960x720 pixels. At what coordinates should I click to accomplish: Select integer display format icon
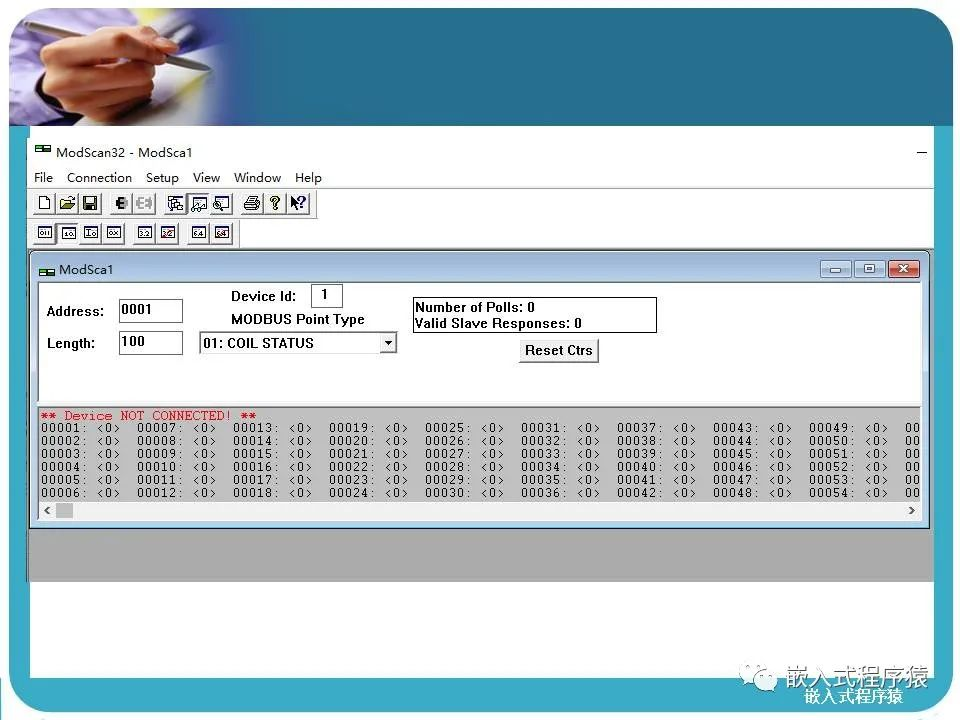pyautogui.click(x=91, y=233)
